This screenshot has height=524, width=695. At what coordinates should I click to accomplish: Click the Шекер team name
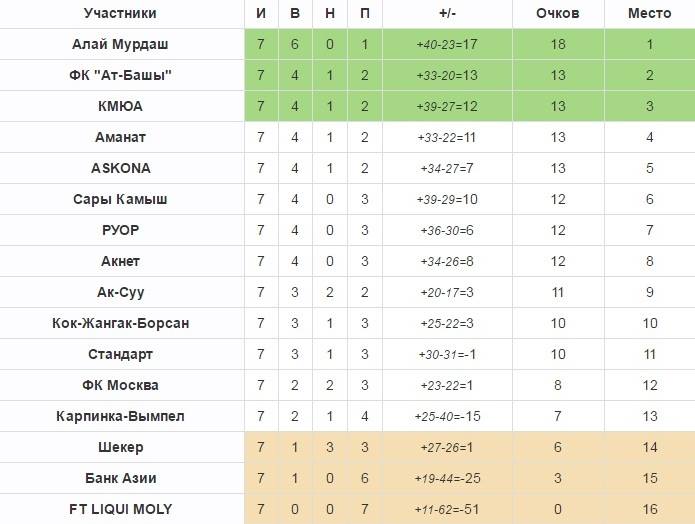click(x=120, y=447)
